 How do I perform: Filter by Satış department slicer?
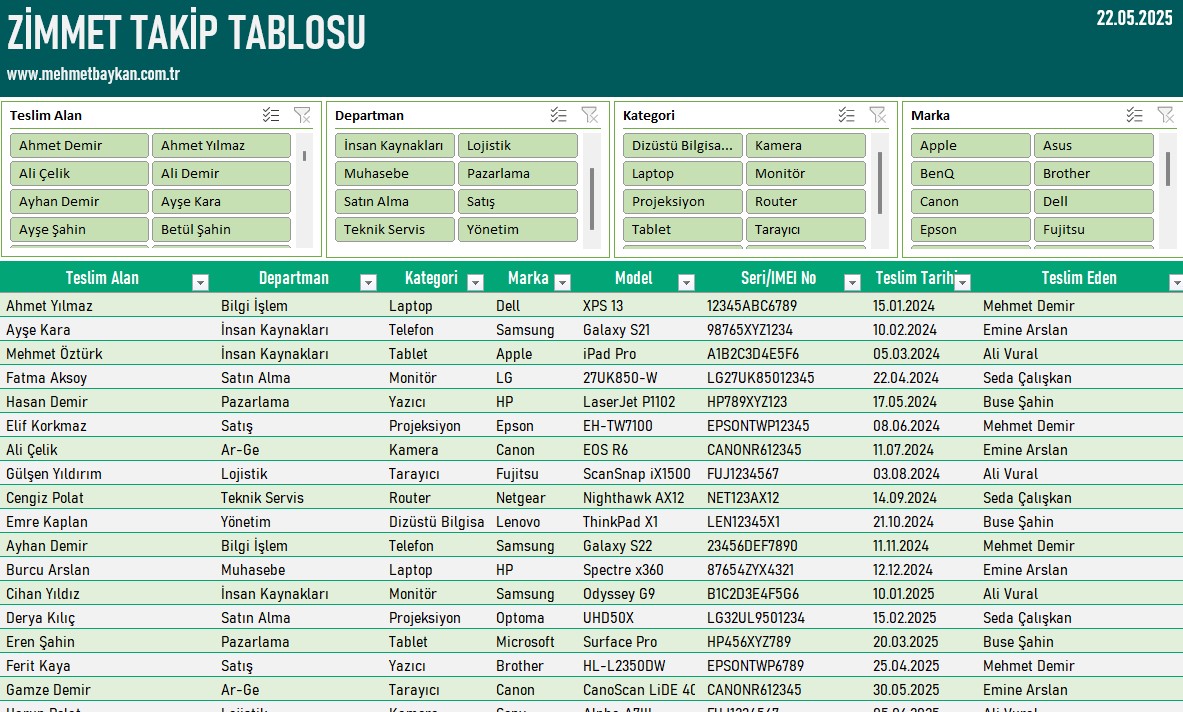tap(518, 201)
